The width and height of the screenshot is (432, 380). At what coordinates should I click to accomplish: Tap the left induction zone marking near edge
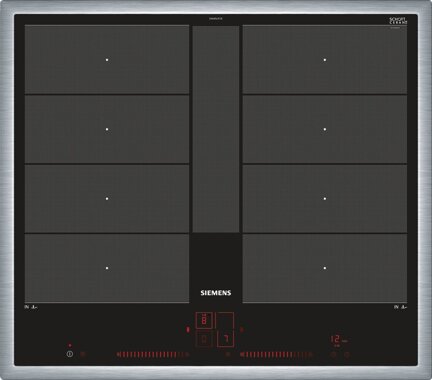pos(31,307)
